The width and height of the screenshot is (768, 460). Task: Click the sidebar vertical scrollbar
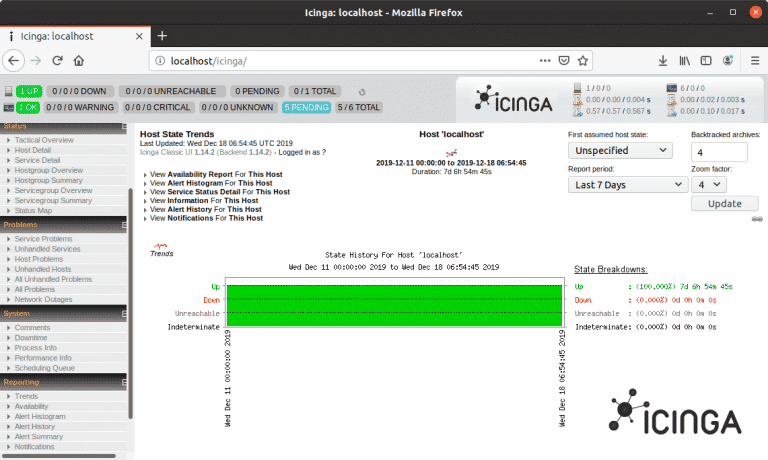point(130,304)
